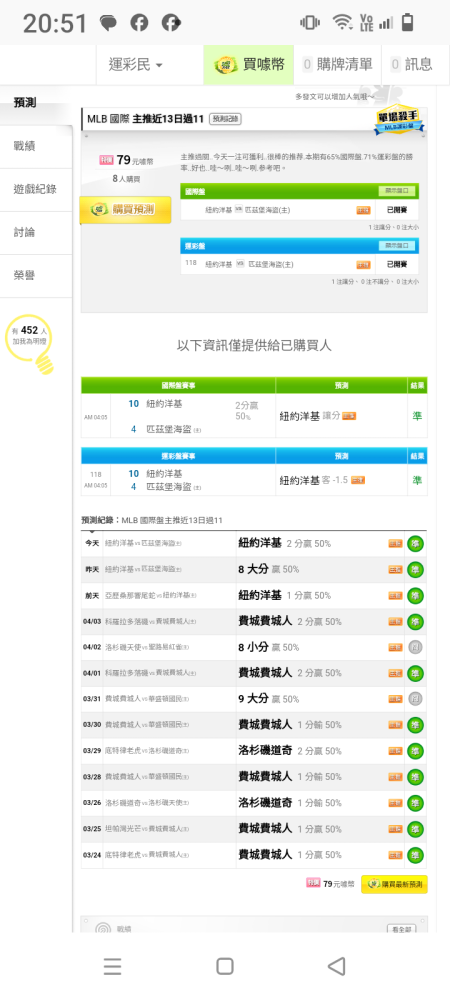Click the orange 主推 tag in the 04/02 row
This screenshot has width=450, height=1000.
[x=395, y=647]
